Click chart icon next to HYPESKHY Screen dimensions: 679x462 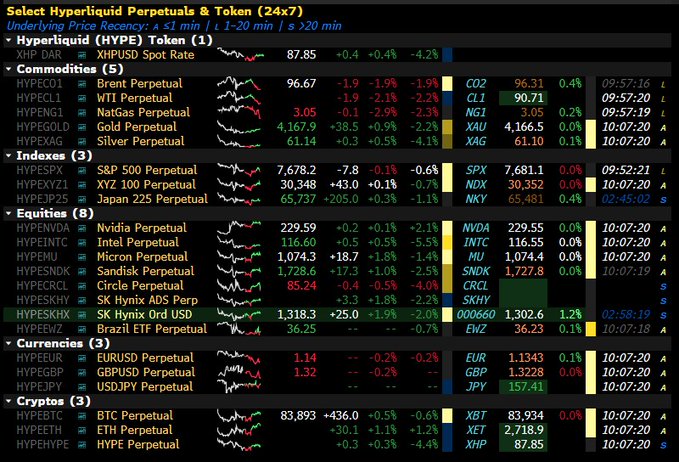82,300
